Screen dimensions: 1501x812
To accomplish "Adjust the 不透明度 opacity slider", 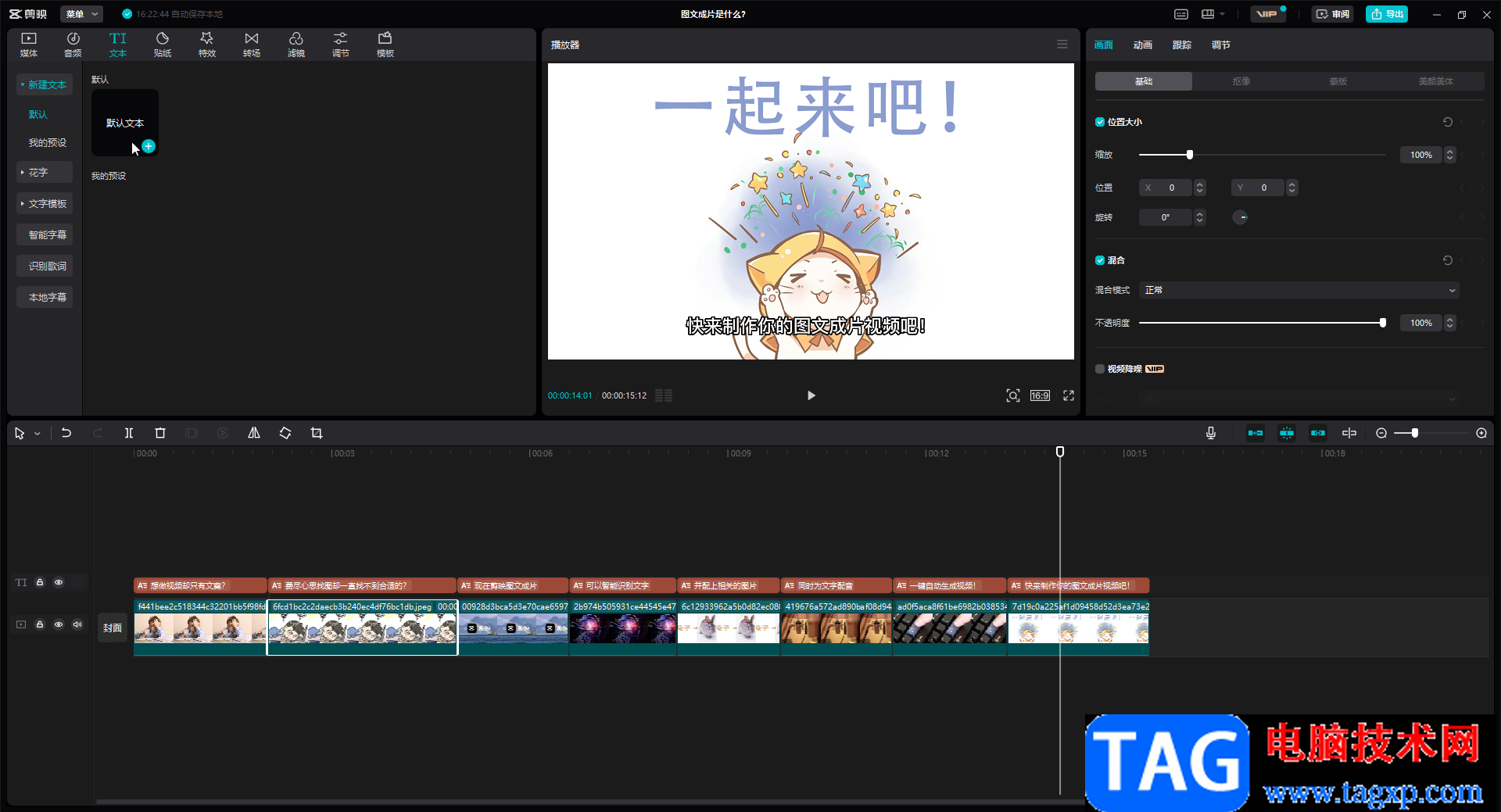I will (x=1261, y=323).
